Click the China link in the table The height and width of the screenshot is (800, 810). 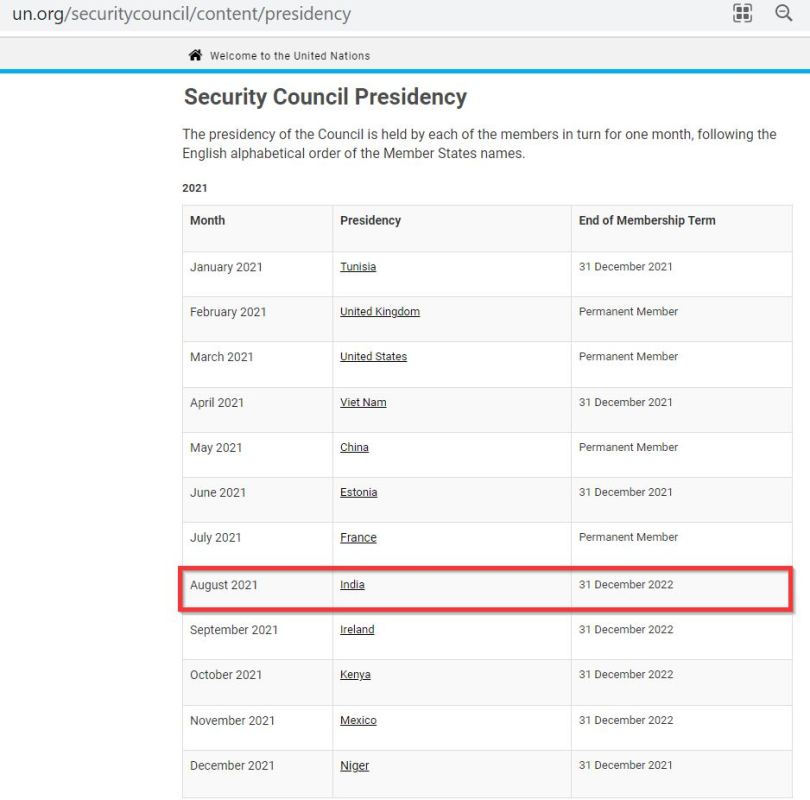[354, 447]
